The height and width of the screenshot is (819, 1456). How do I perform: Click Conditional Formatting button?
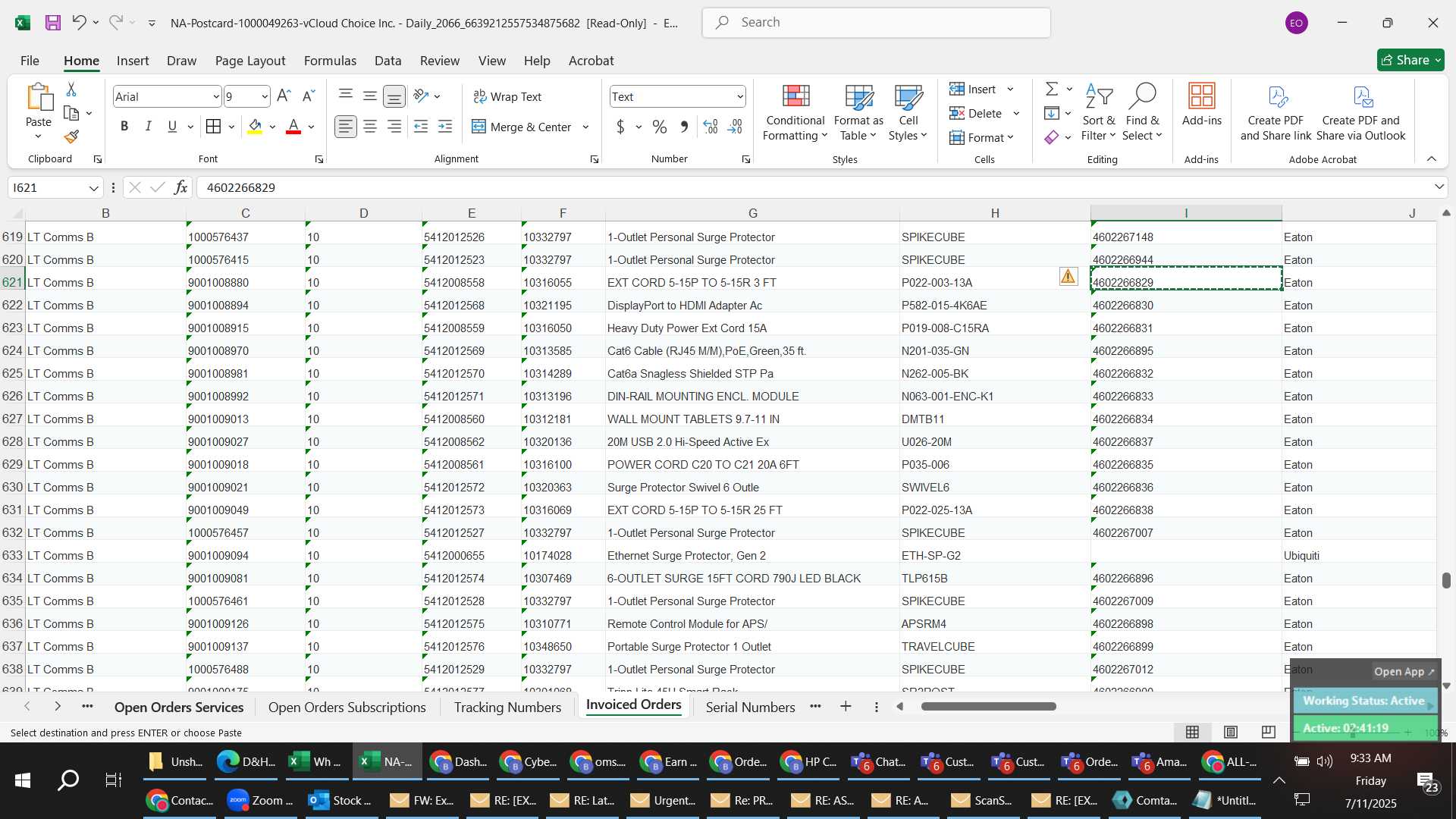(795, 113)
